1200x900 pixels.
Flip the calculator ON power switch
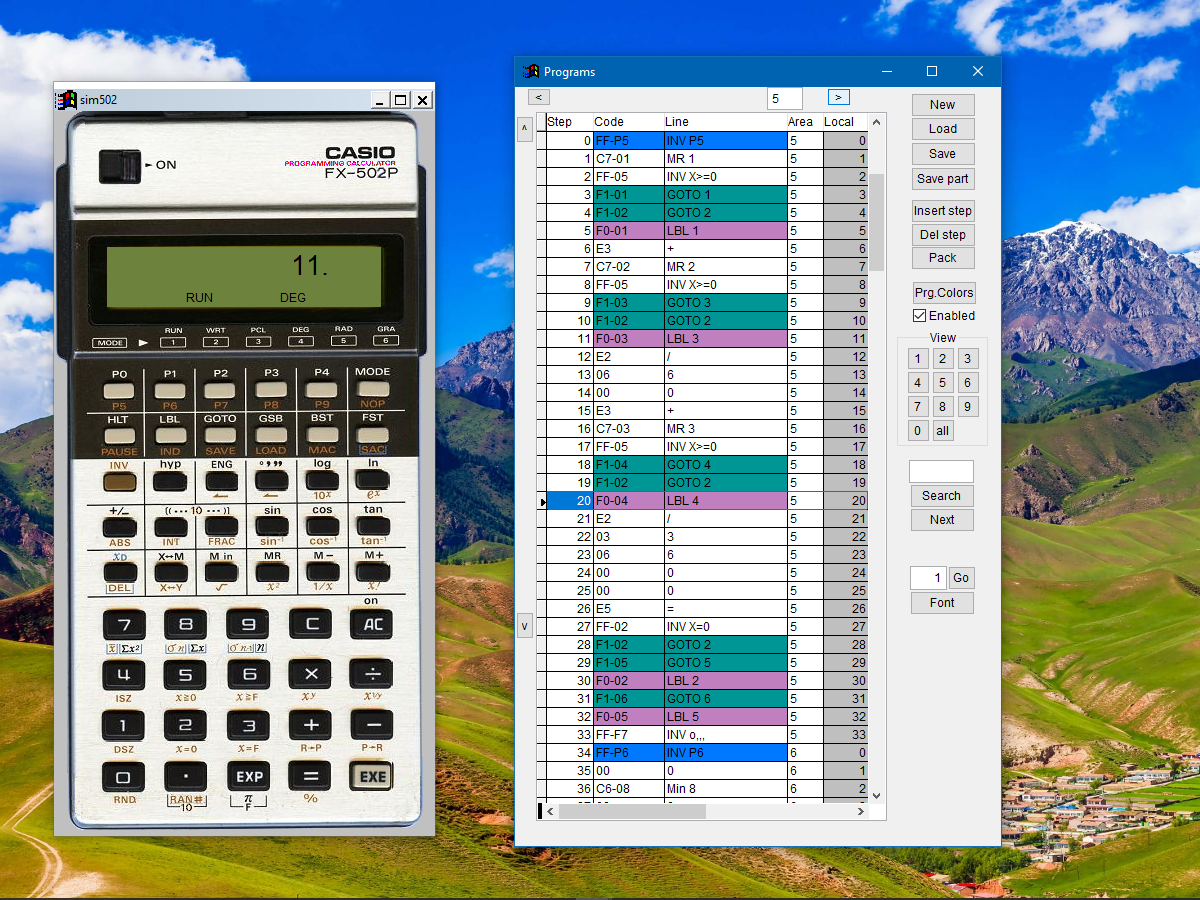click(120, 166)
